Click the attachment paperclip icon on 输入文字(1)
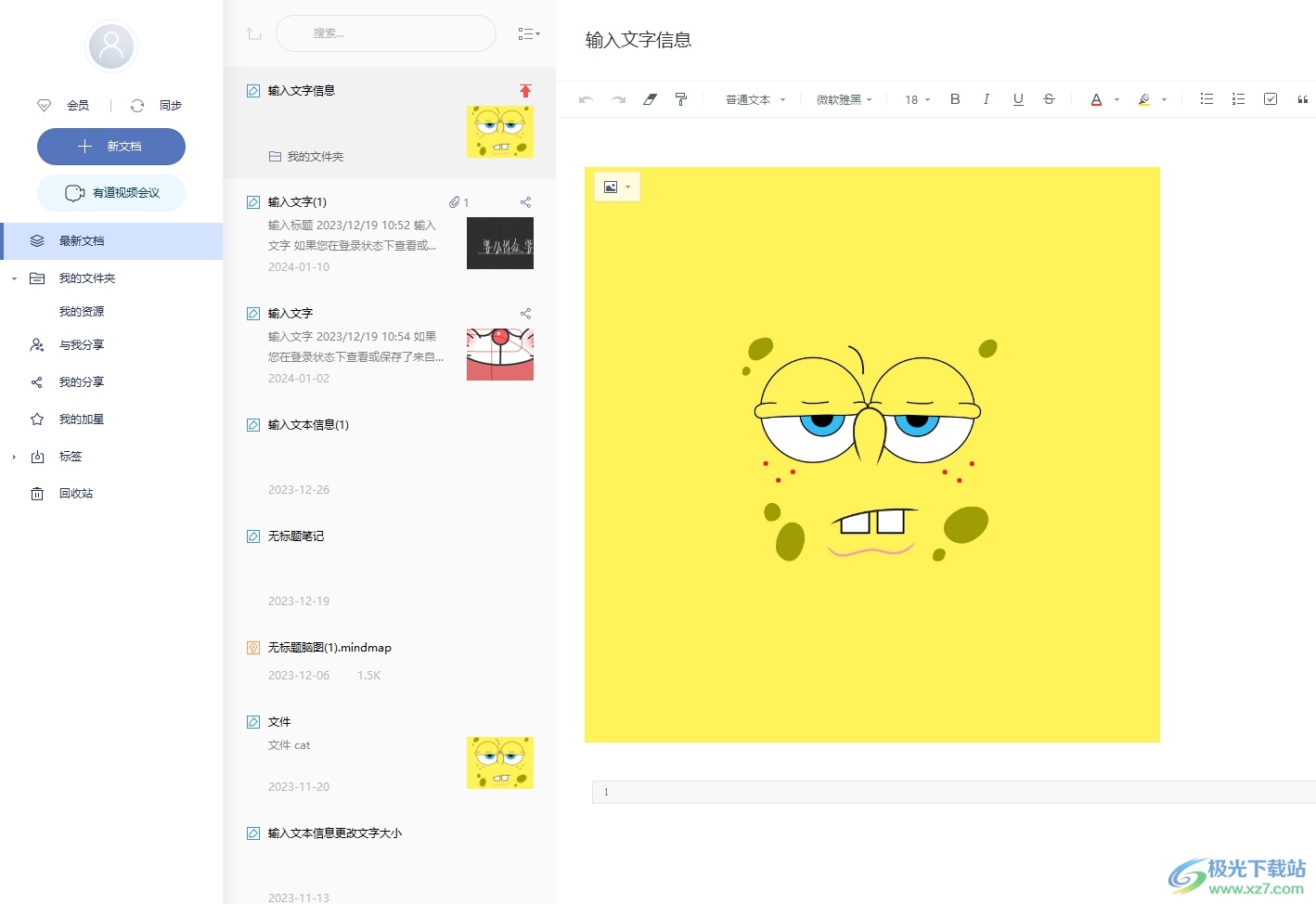This screenshot has height=904, width=1316. [455, 202]
